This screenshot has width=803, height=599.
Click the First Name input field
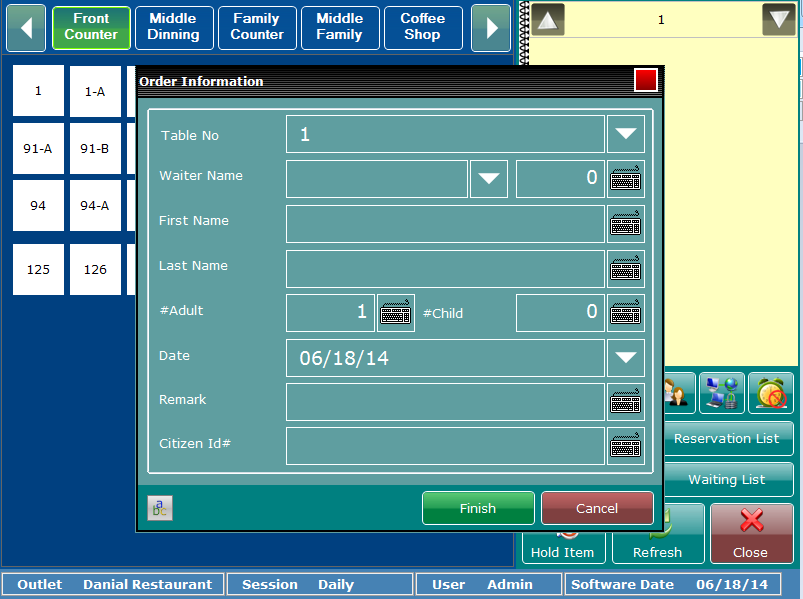click(445, 224)
